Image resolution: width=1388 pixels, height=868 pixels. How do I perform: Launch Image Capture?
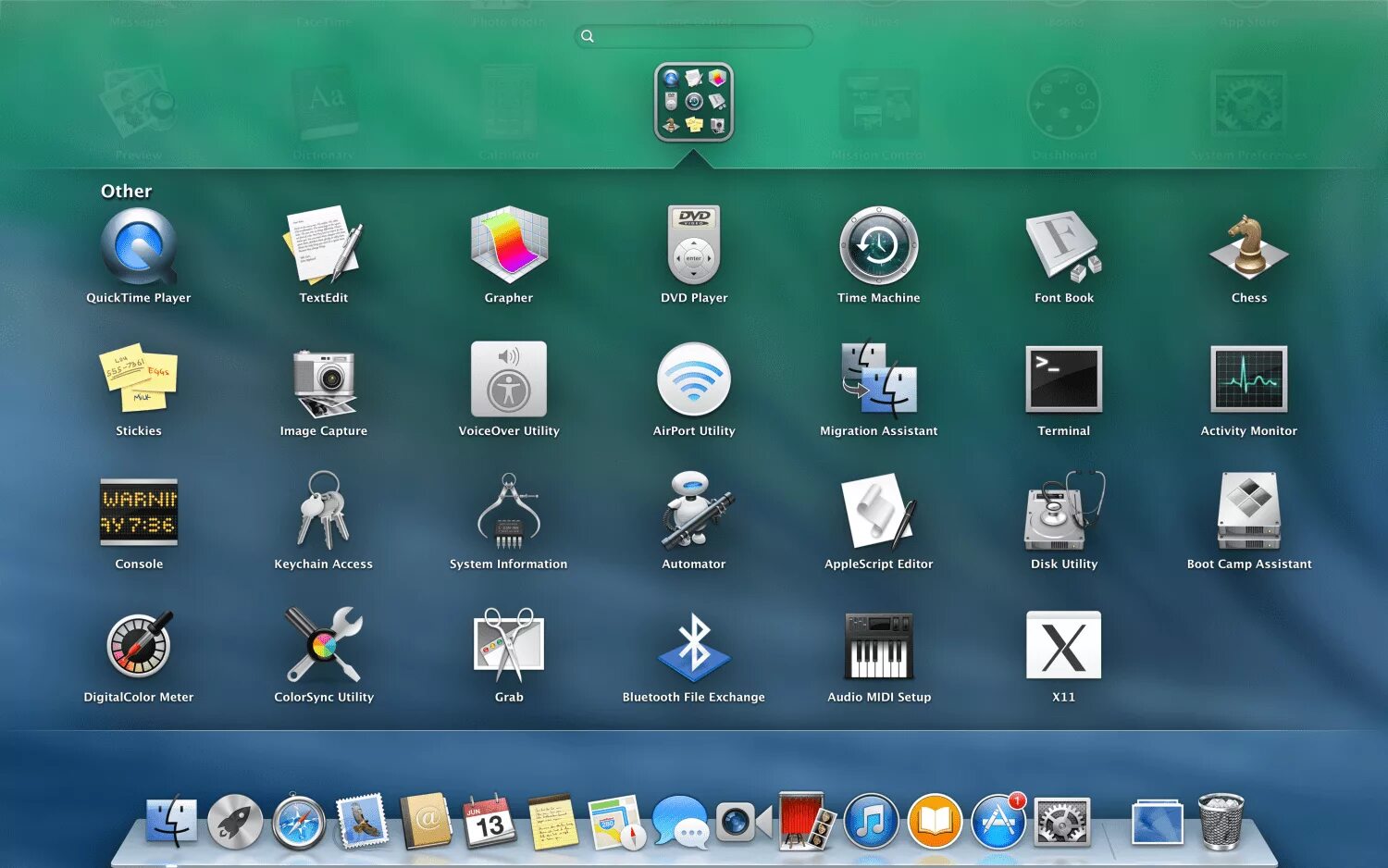coord(324,382)
